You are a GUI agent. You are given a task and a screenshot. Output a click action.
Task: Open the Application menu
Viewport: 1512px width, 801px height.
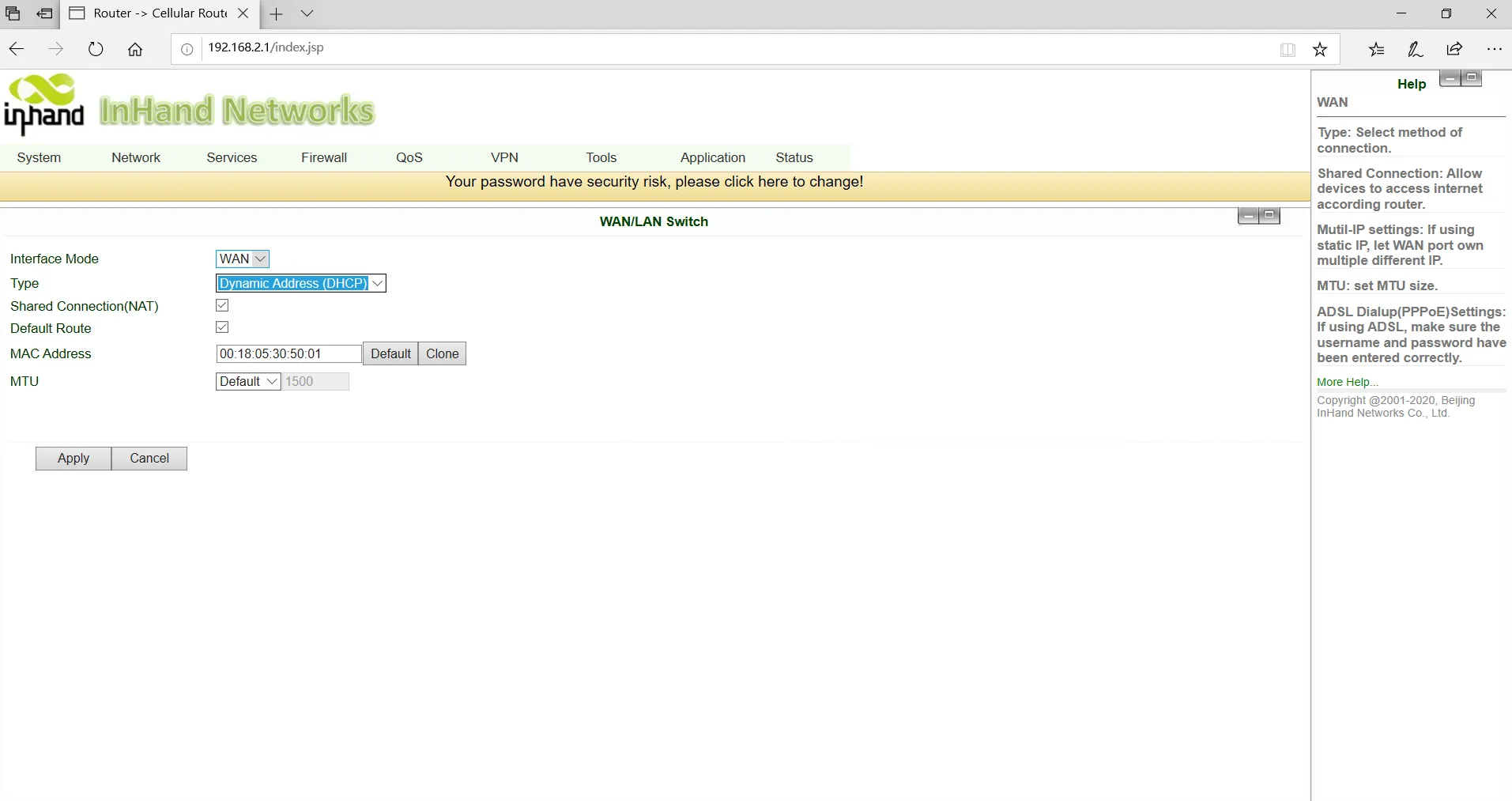coord(713,157)
